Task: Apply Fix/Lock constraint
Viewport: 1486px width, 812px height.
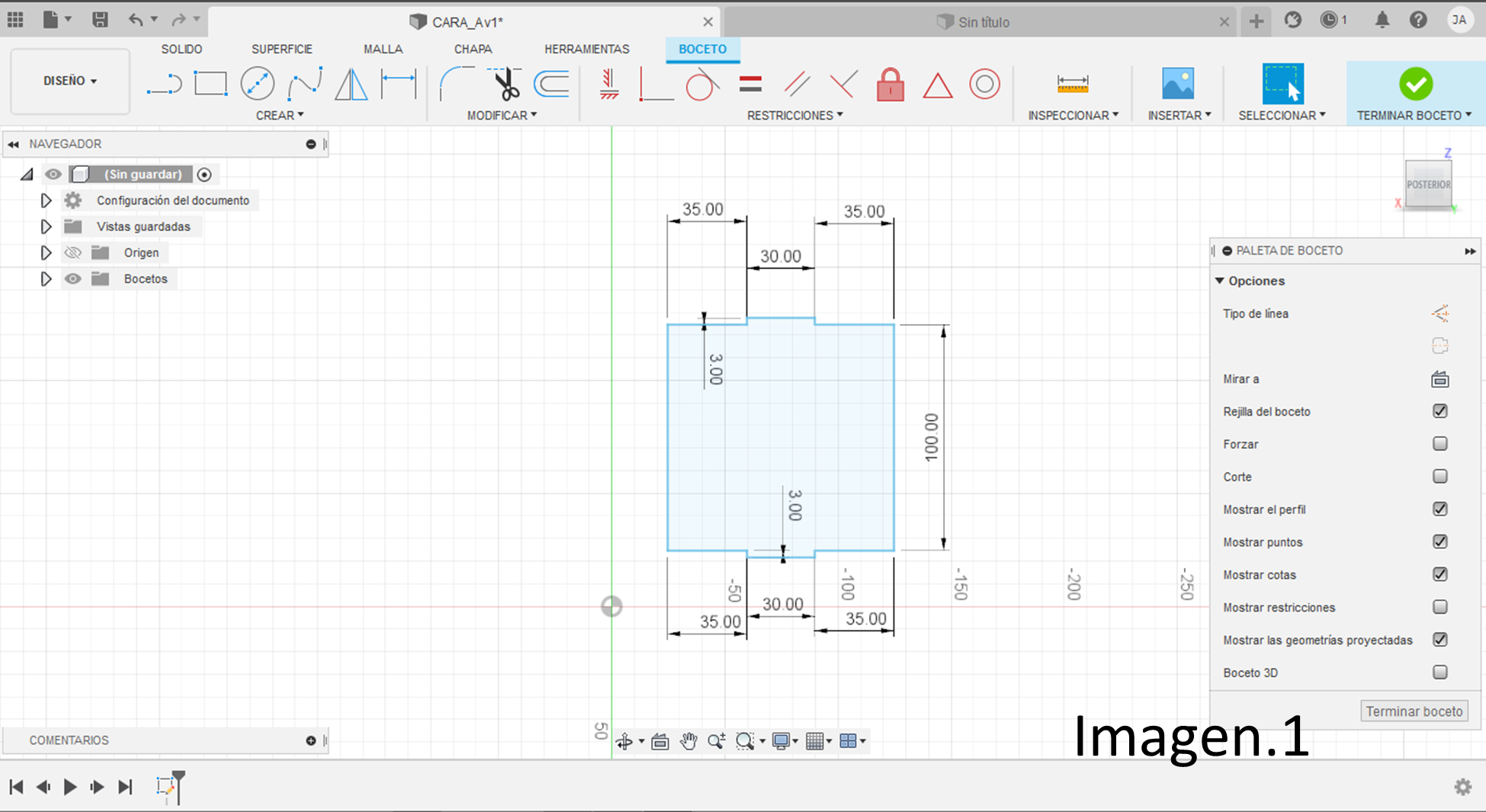Action: tap(890, 84)
